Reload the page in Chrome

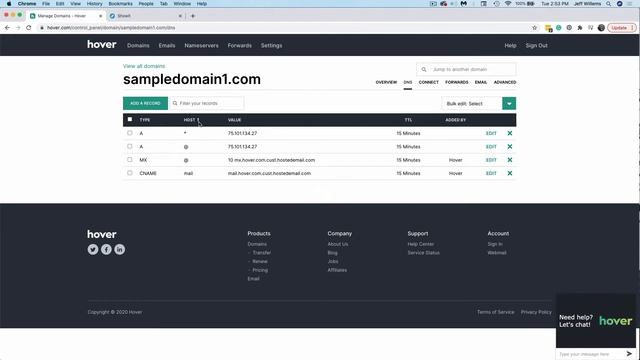(x=29, y=28)
